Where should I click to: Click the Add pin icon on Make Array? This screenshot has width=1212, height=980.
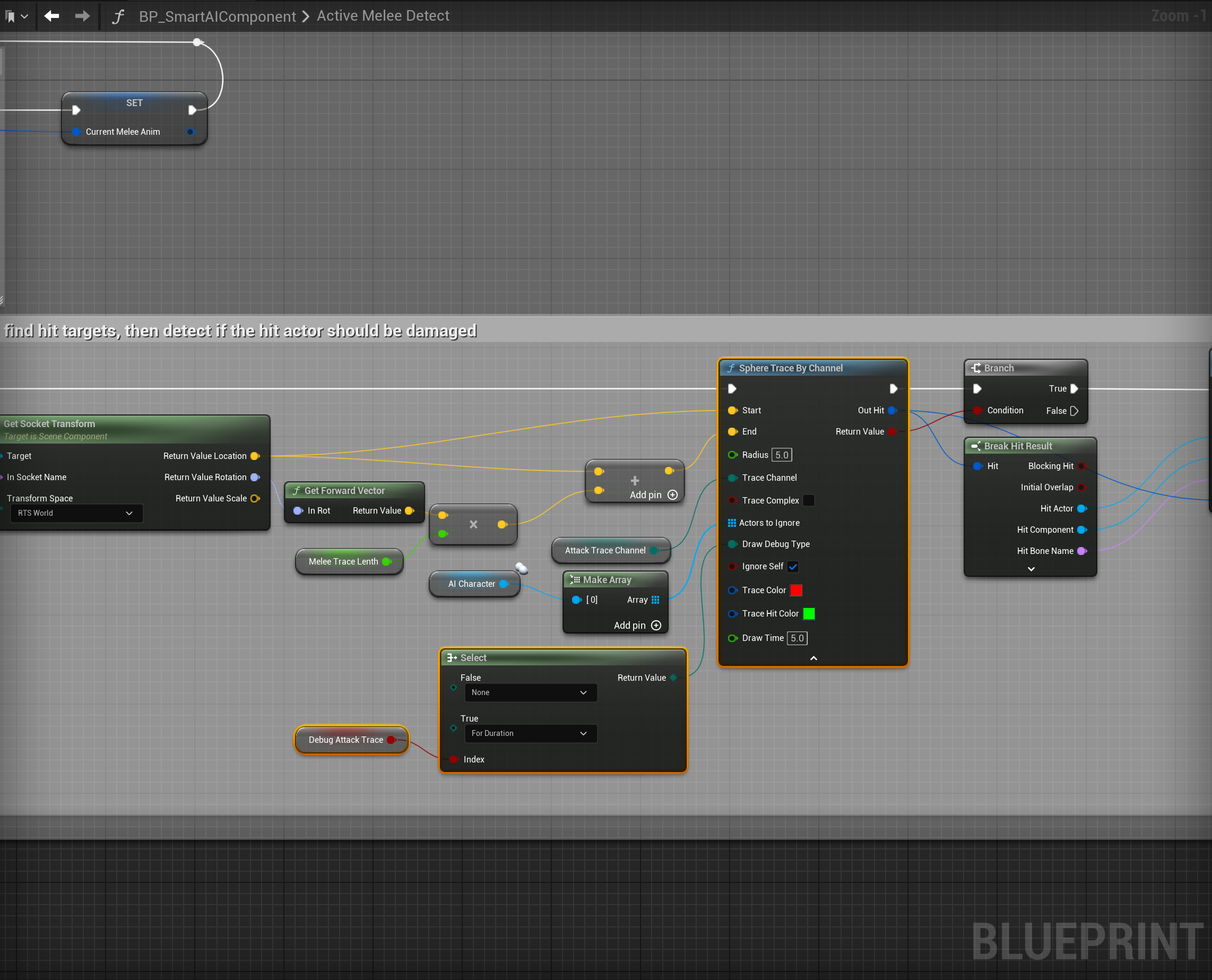(656, 625)
